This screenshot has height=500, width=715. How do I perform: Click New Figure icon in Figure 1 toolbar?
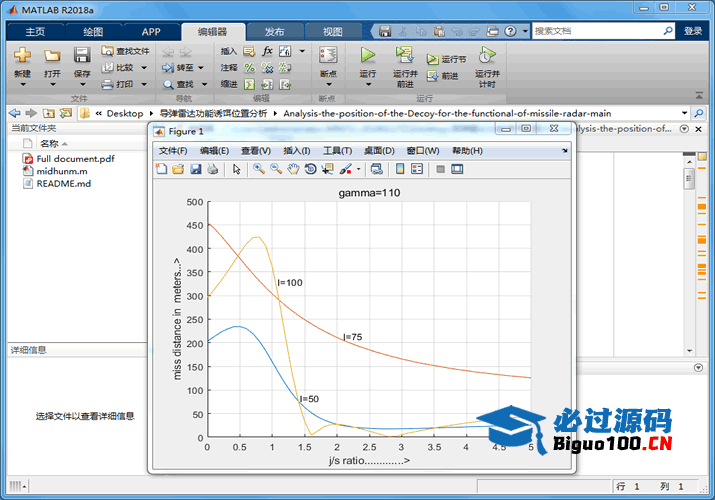pyautogui.click(x=161, y=169)
